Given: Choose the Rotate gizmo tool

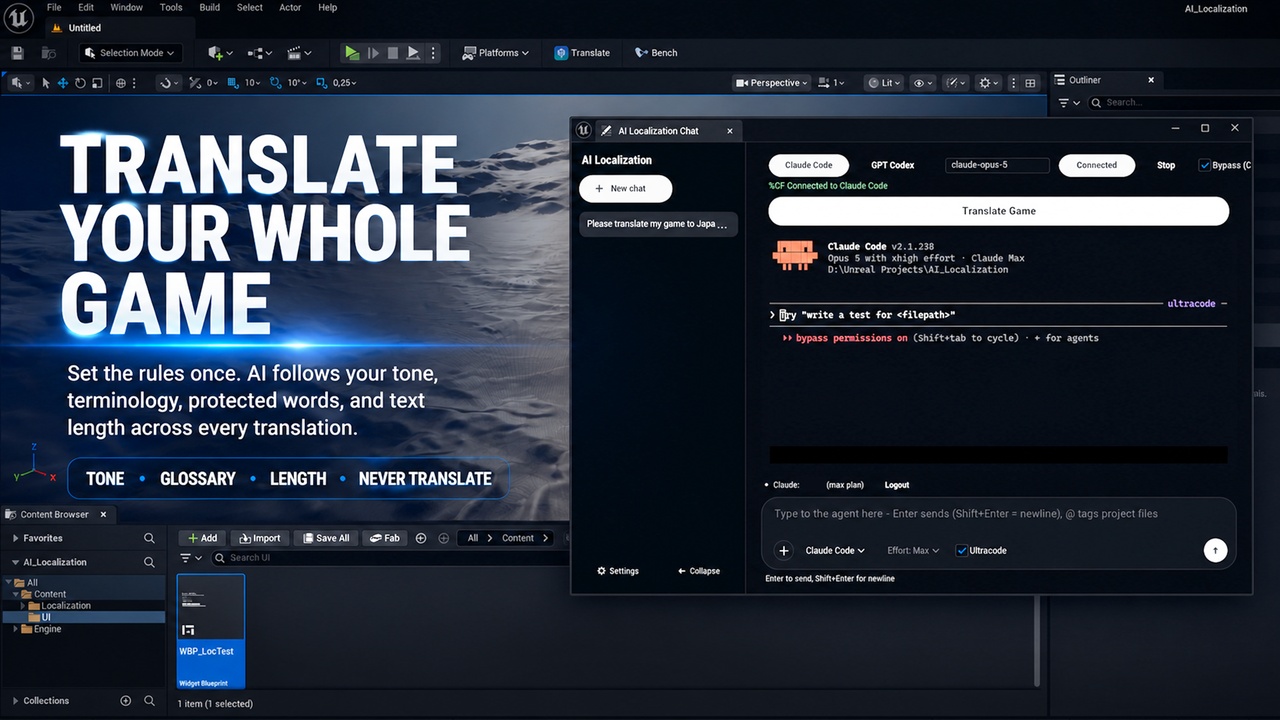Looking at the screenshot, I should (80, 83).
